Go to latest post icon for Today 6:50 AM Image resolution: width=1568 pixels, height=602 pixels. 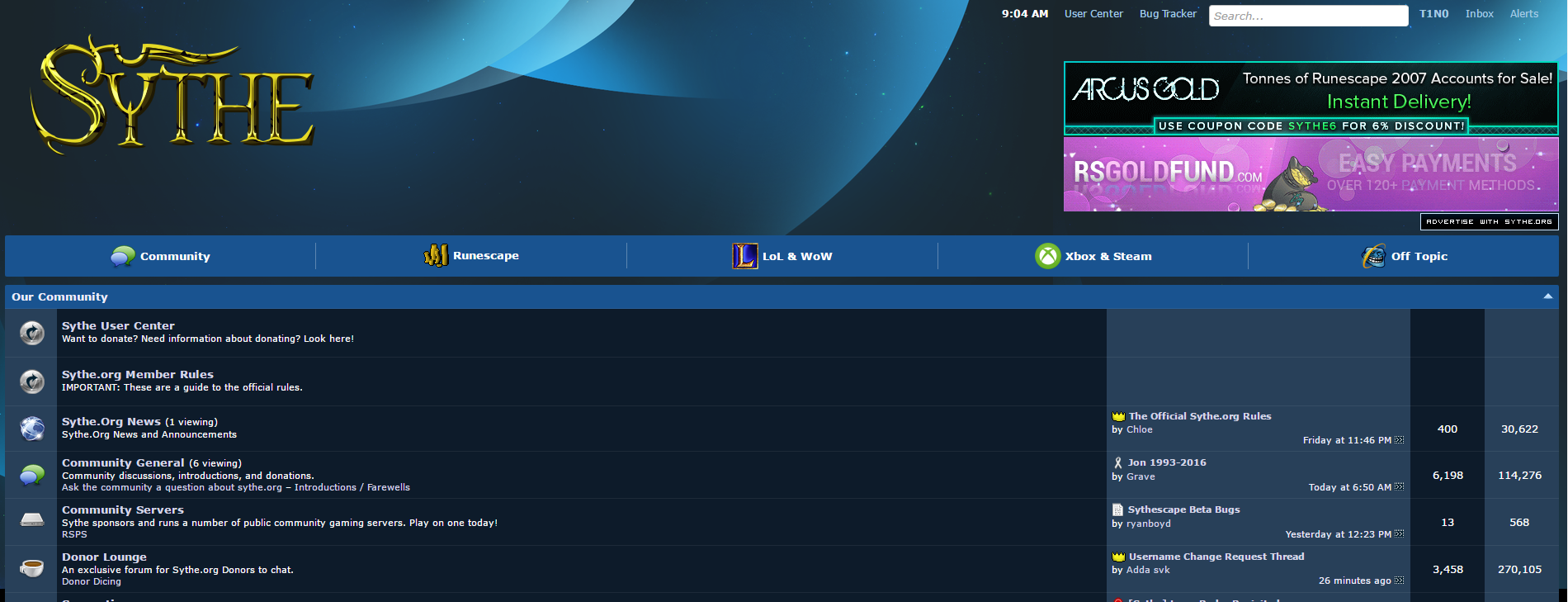coord(1399,487)
